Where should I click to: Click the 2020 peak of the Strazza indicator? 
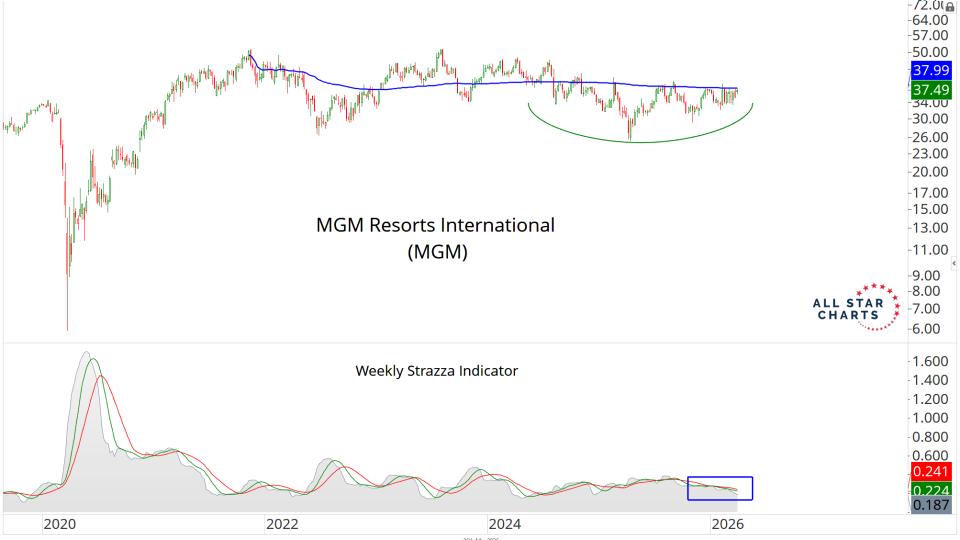[86, 353]
